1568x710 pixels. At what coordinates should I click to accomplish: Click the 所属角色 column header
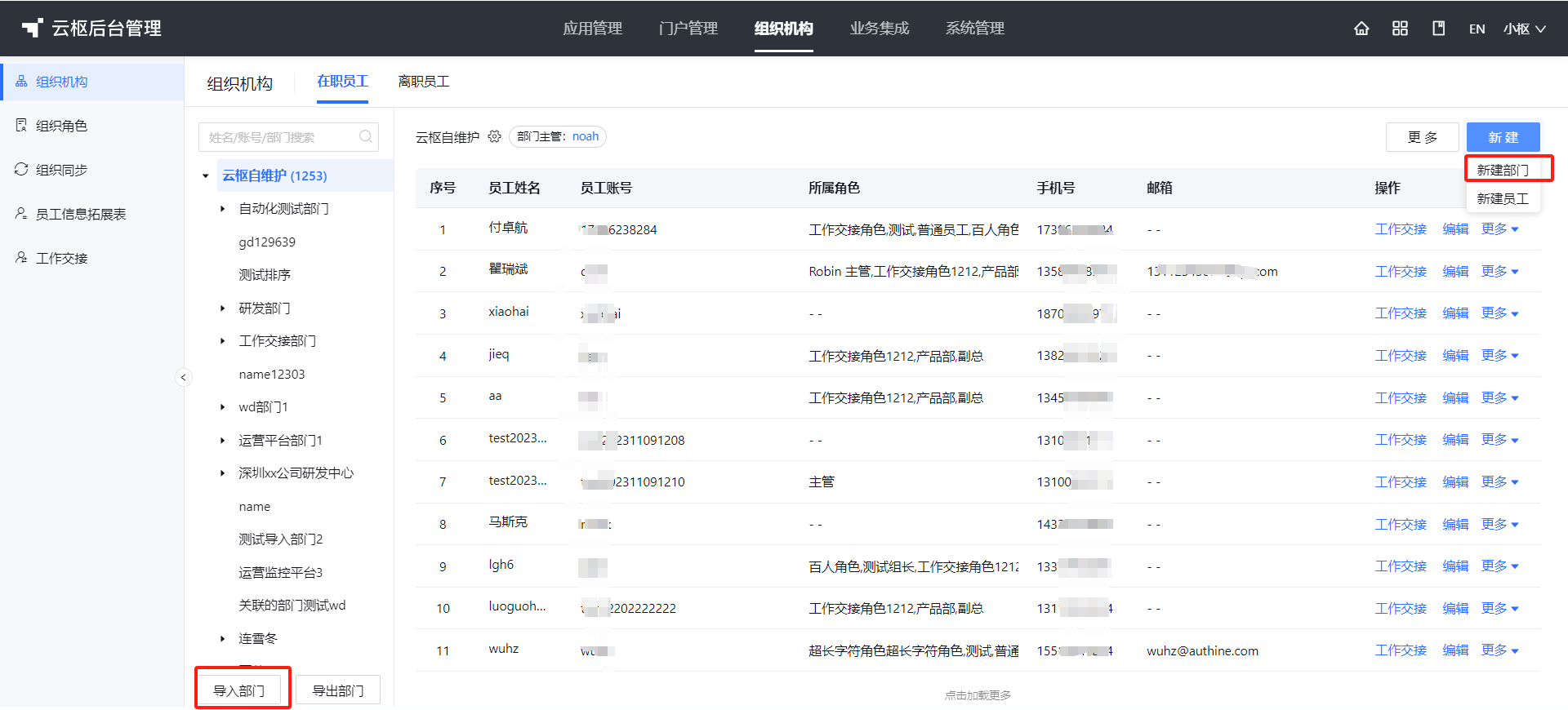tap(834, 188)
